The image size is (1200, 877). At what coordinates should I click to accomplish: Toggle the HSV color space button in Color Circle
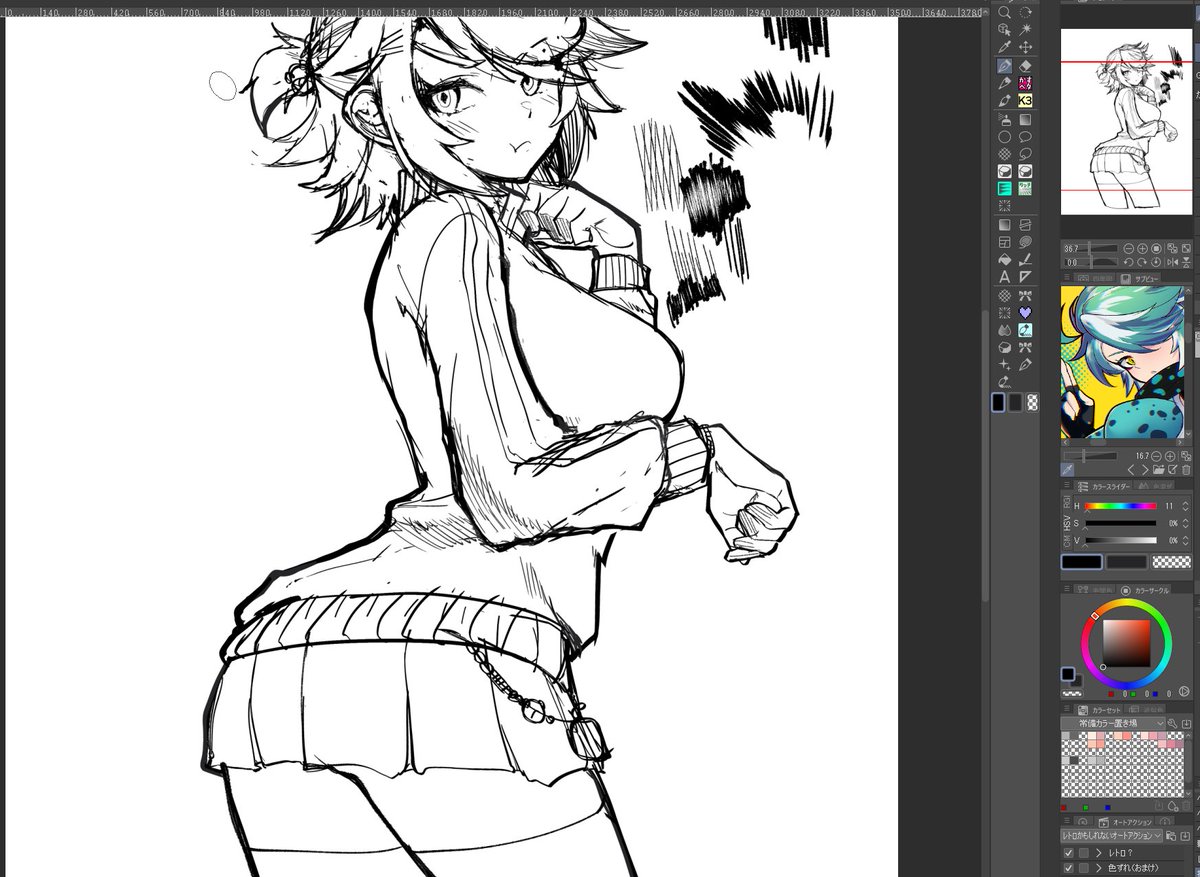click(x=1184, y=691)
